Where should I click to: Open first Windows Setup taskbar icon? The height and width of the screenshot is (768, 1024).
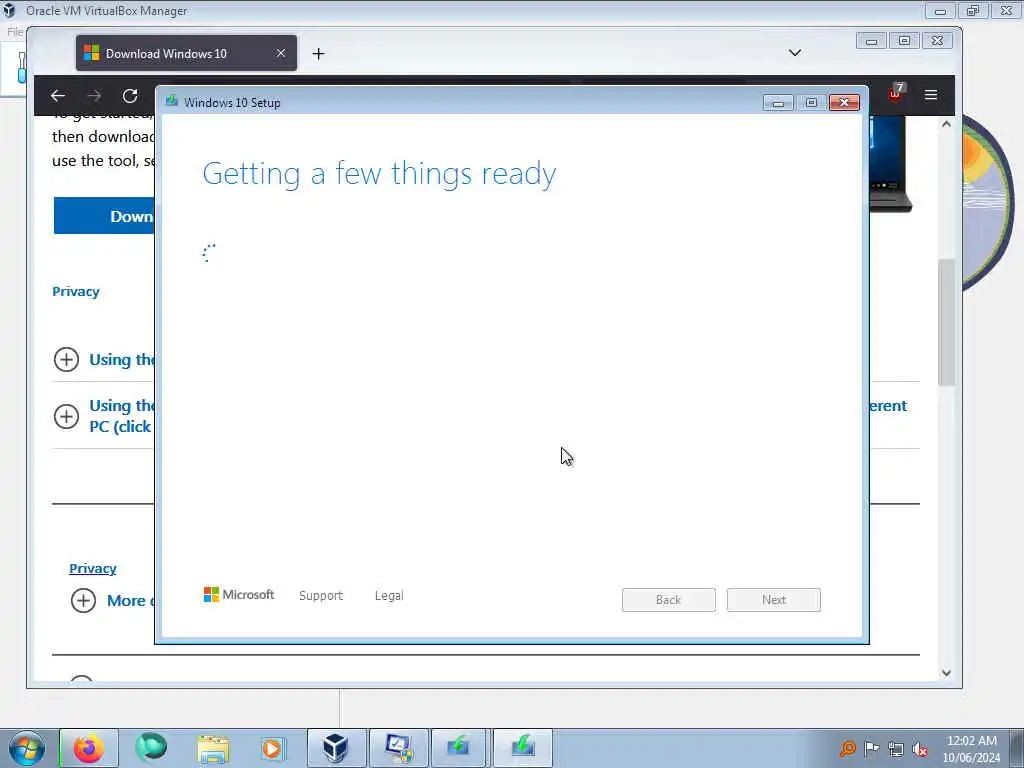tap(459, 748)
